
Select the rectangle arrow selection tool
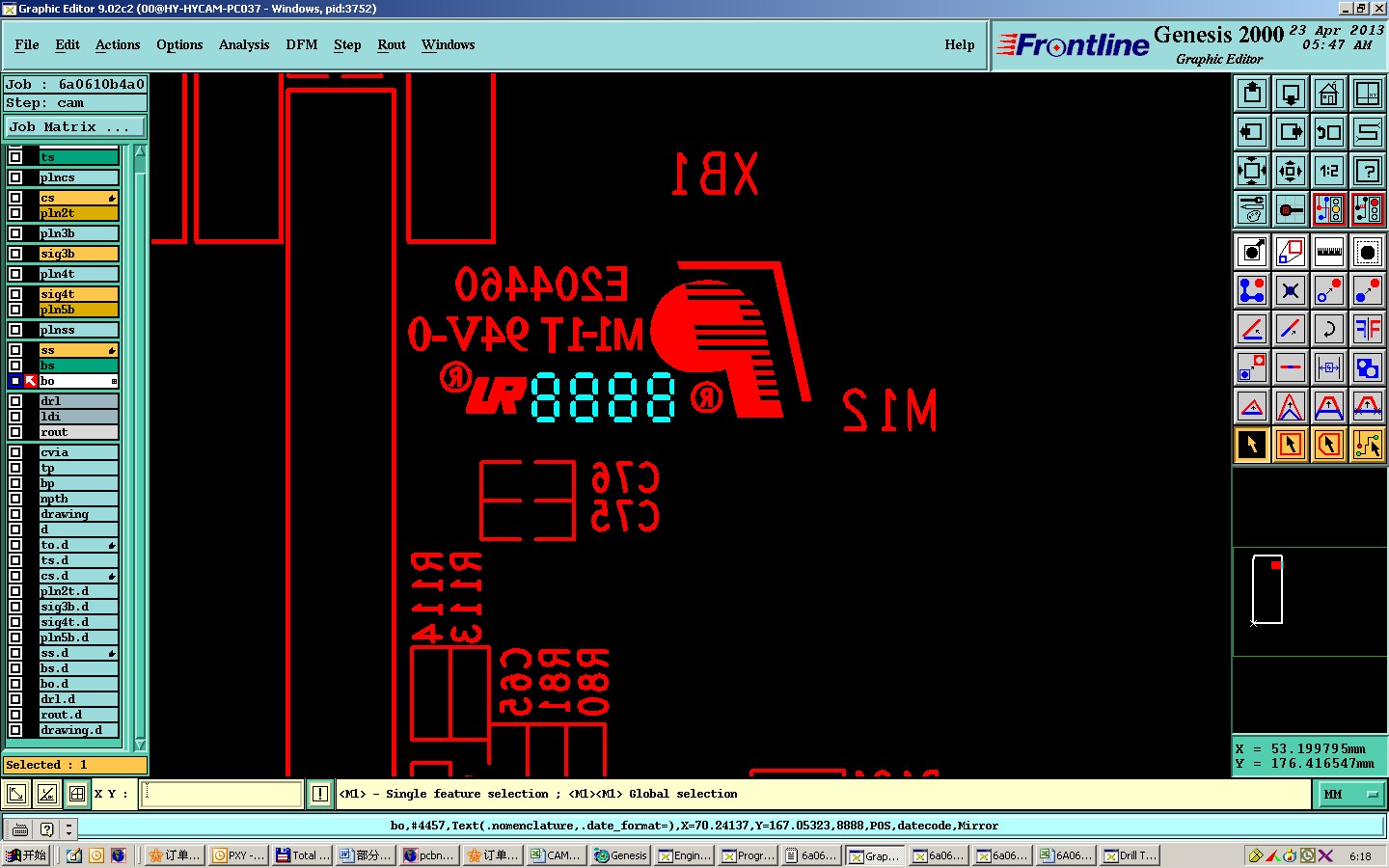click(x=1291, y=445)
